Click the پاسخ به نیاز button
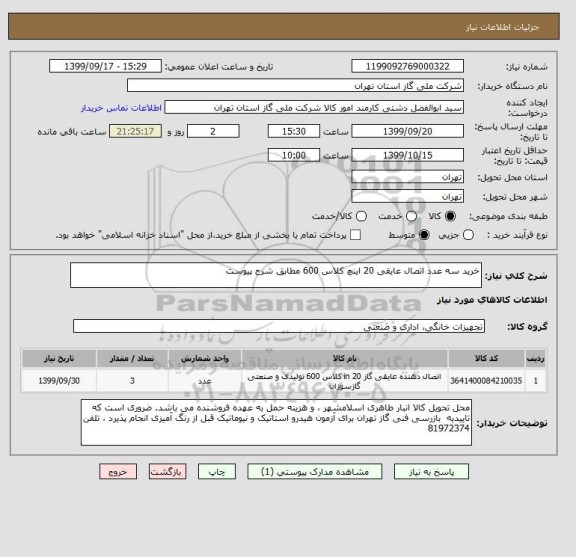This screenshot has width=576, height=557. 431,471
